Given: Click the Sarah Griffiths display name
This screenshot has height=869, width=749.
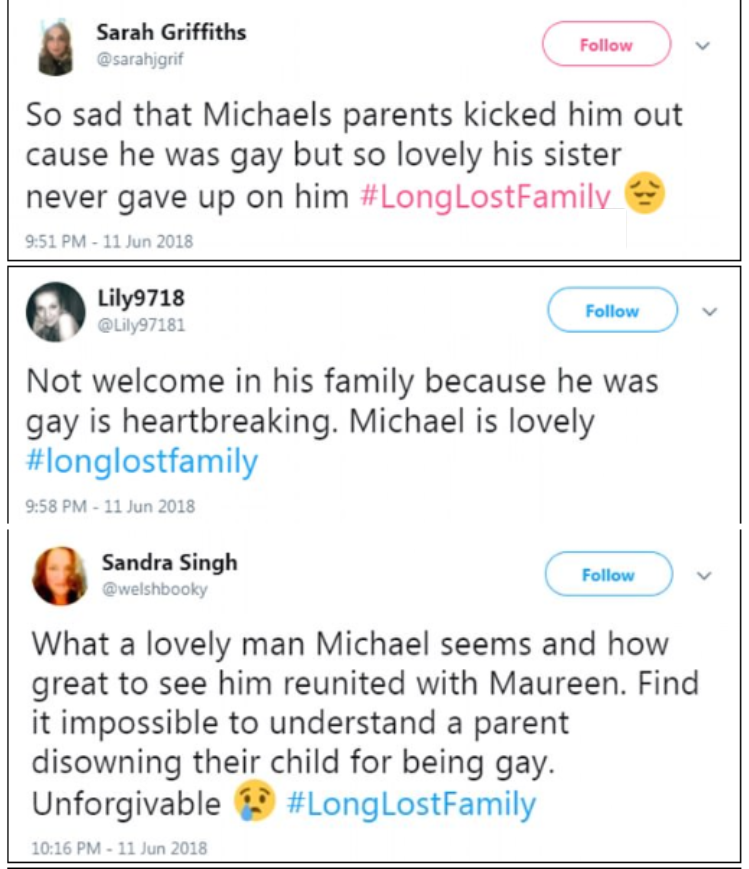Looking at the screenshot, I should point(171,32).
